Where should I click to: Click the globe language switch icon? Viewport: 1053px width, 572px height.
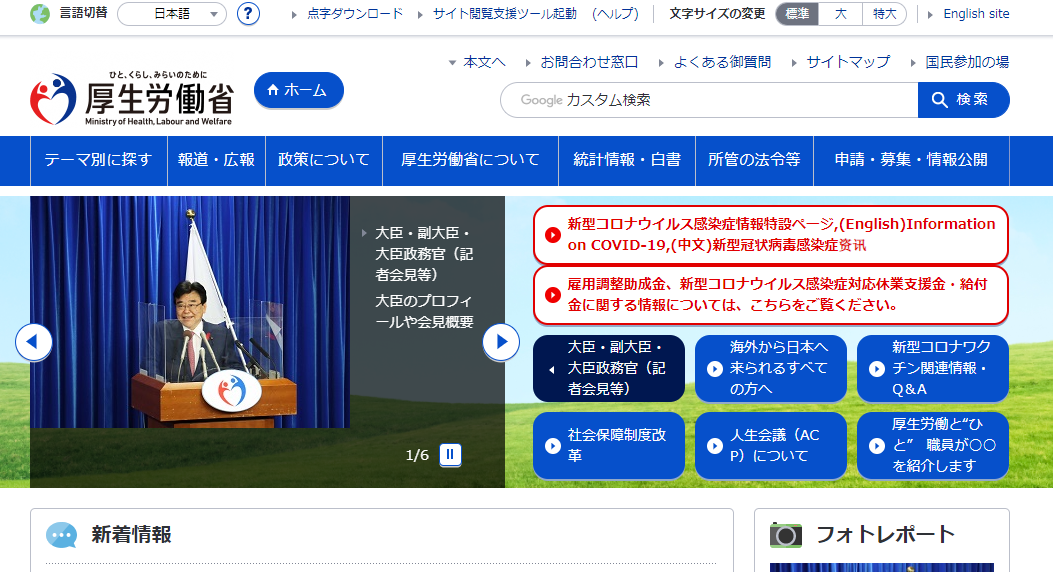pos(40,13)
